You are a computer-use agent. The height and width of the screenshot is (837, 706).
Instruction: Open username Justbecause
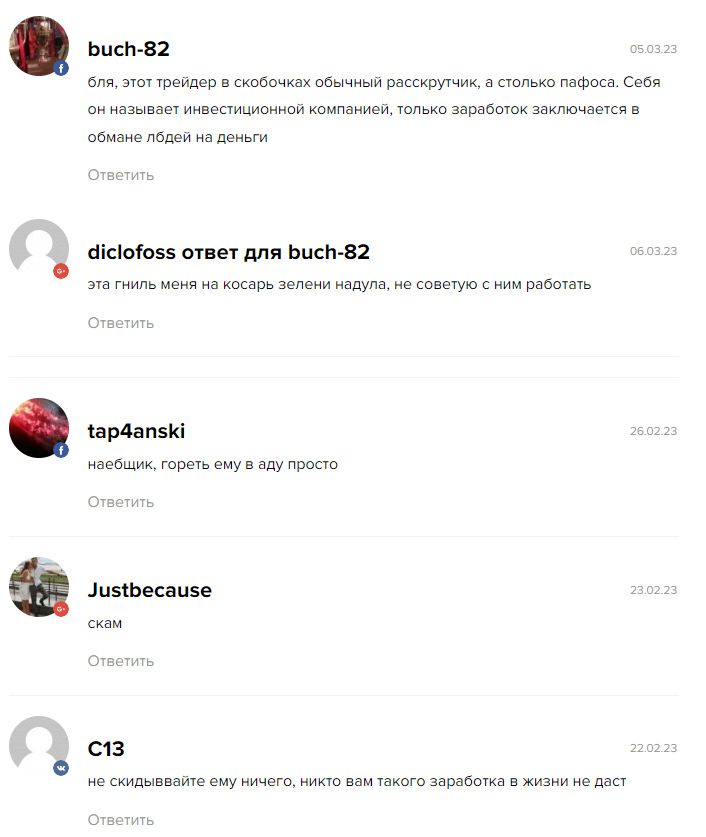coord(149,590)
